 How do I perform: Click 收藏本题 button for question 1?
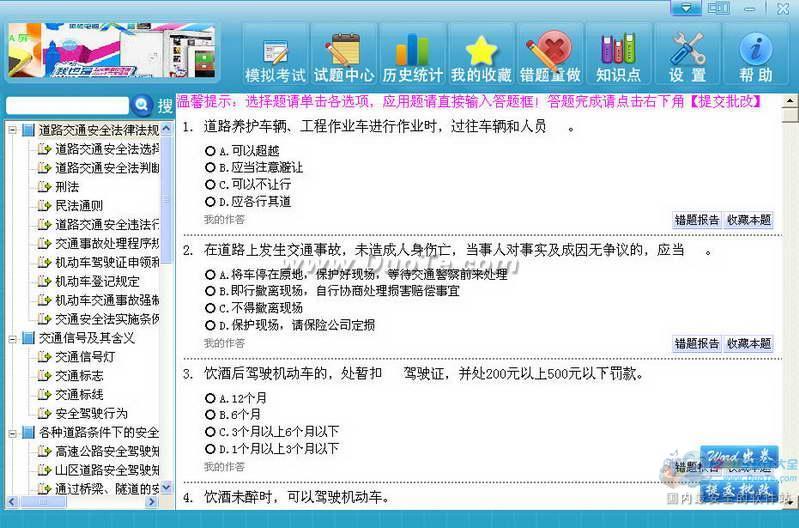749,220
